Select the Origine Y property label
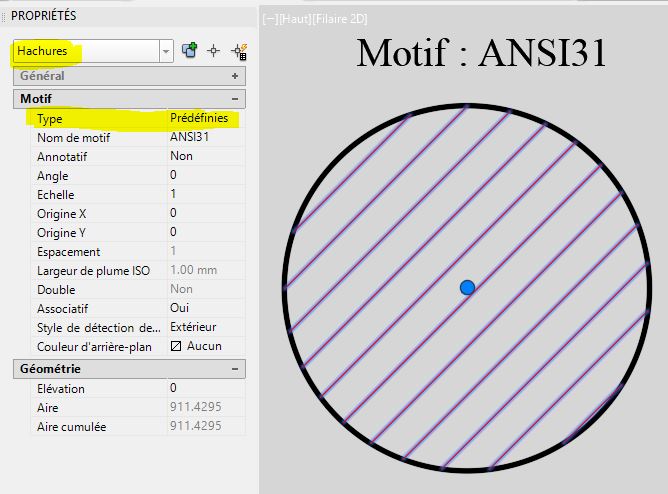The image size is (668, 494). pos(62,233)
